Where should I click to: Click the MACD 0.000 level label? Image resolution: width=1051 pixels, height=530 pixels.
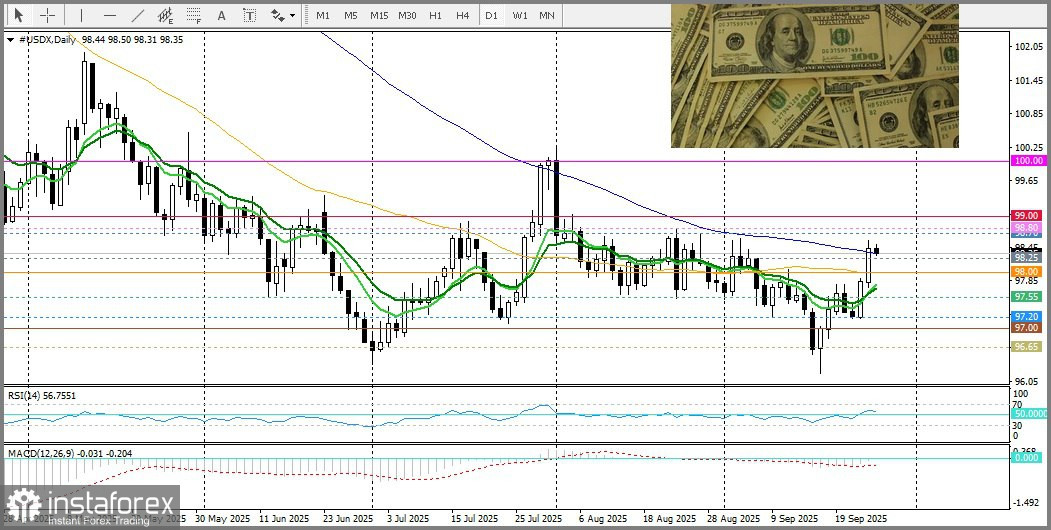pyautogui.click(x=1027, y=457)
